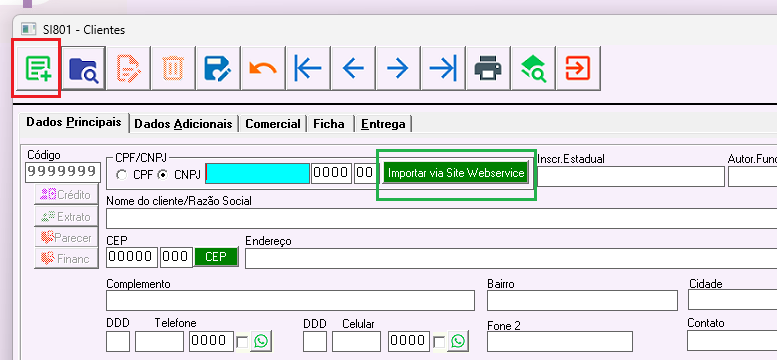Open the search folder icon in toolbar
Viewport: 777px width, 360px height.
pos(83,68)
